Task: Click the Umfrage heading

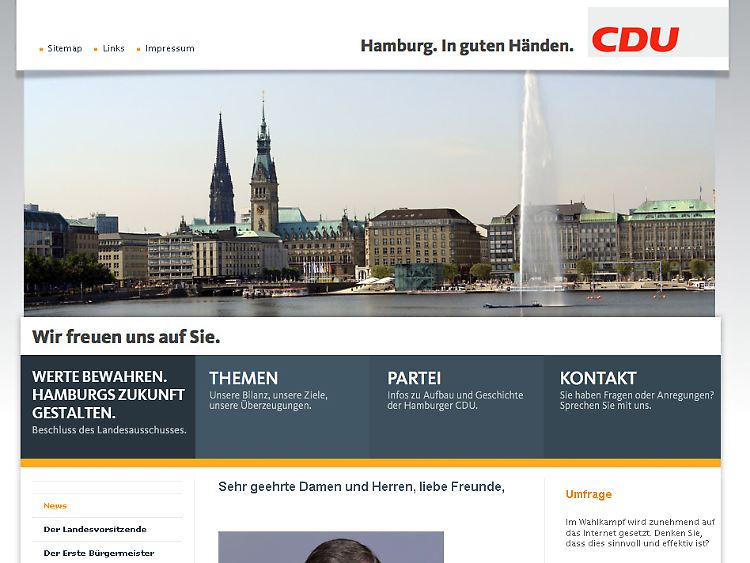Action: click(x=588, y=494)
